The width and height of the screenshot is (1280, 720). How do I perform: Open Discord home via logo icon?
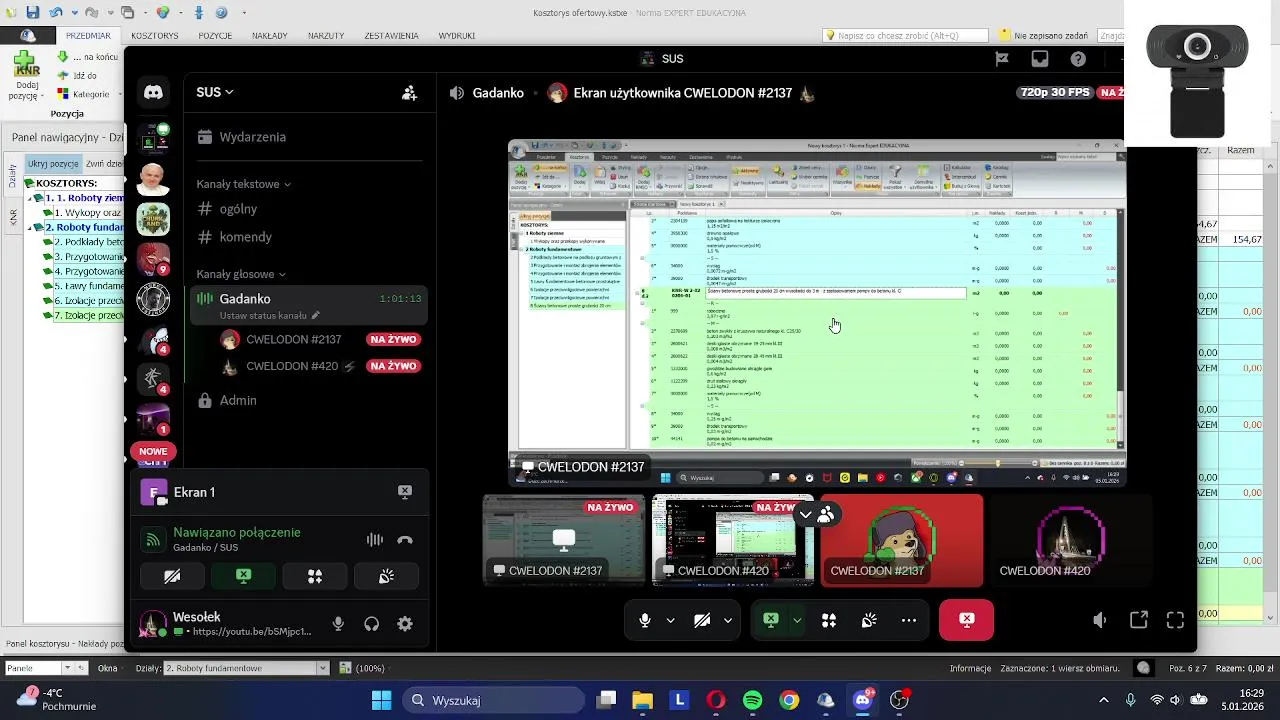(x=153, y=92)
